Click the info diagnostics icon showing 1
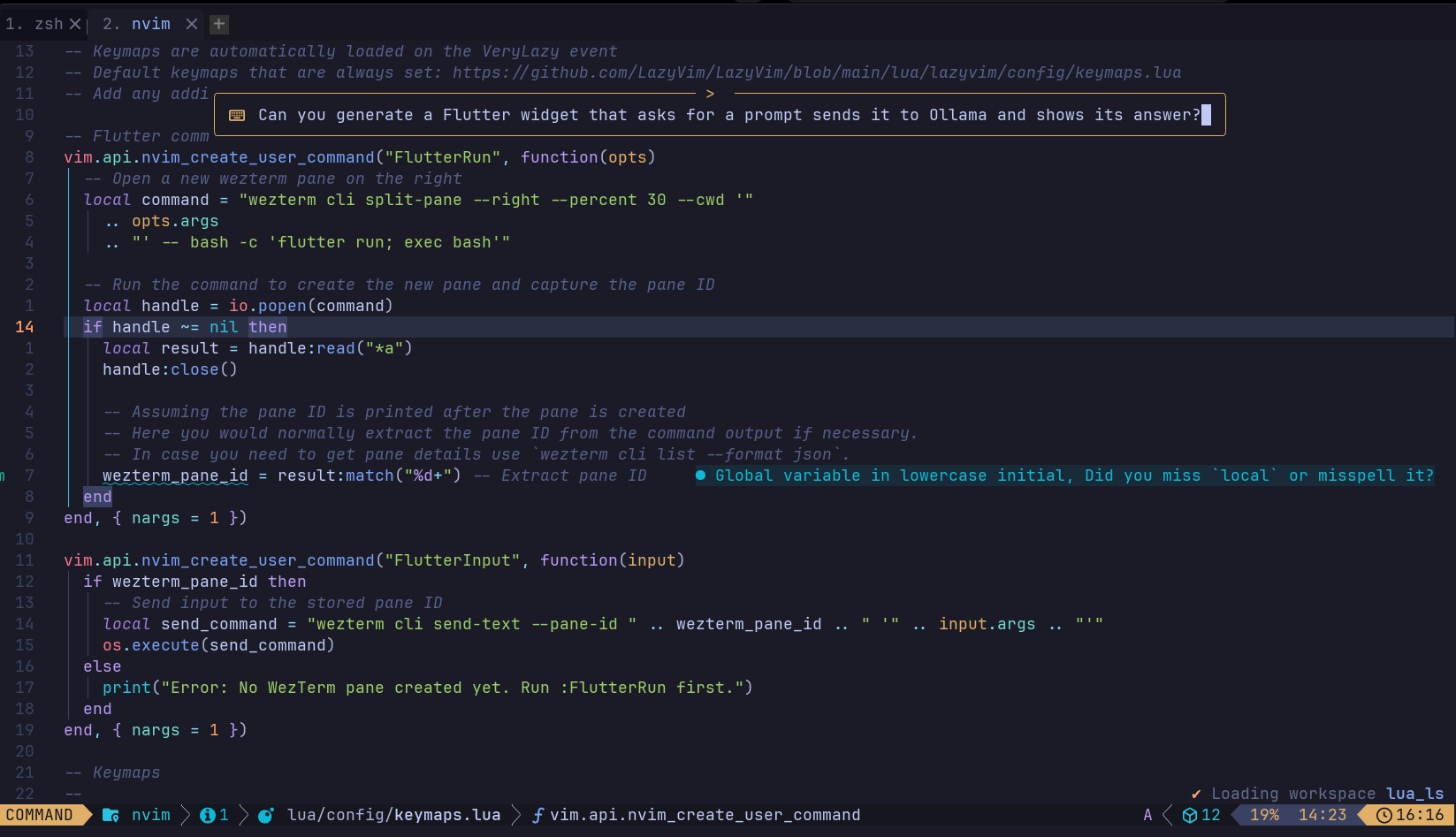Viewport: 1456px width, 837px height. click(x=208, y=815)
